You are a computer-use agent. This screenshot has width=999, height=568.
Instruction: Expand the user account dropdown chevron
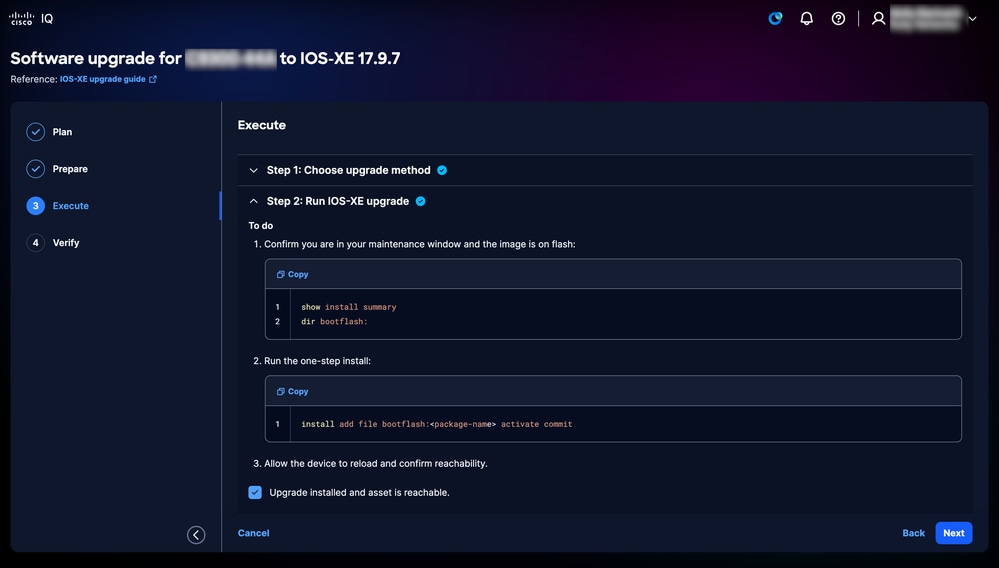[972, 18]
